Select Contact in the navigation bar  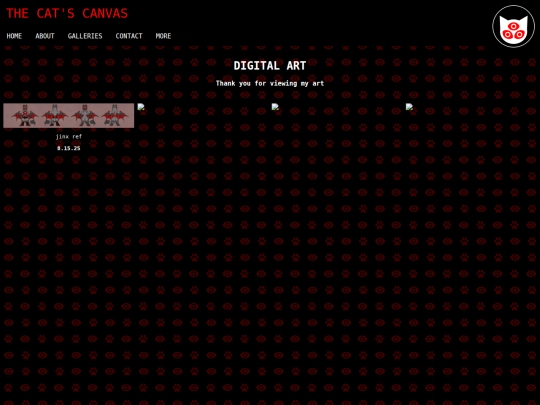tap(129, 36)
